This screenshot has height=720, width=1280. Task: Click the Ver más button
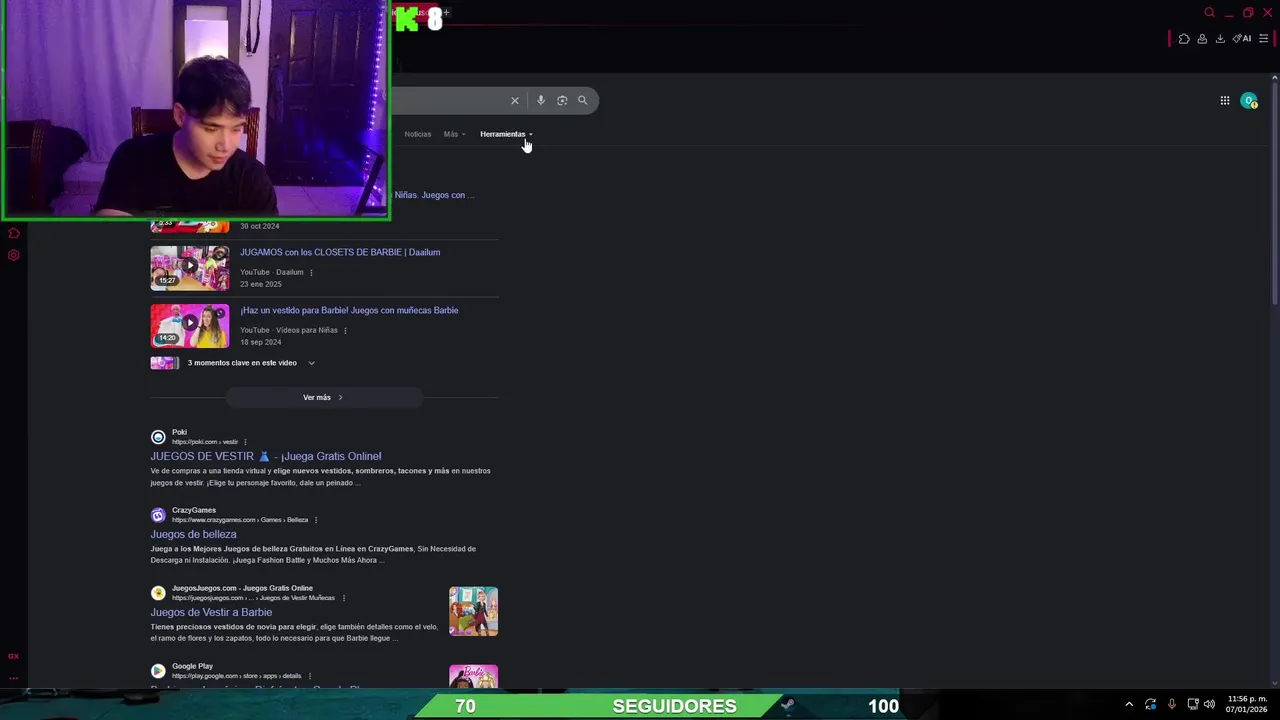(323, 397)
